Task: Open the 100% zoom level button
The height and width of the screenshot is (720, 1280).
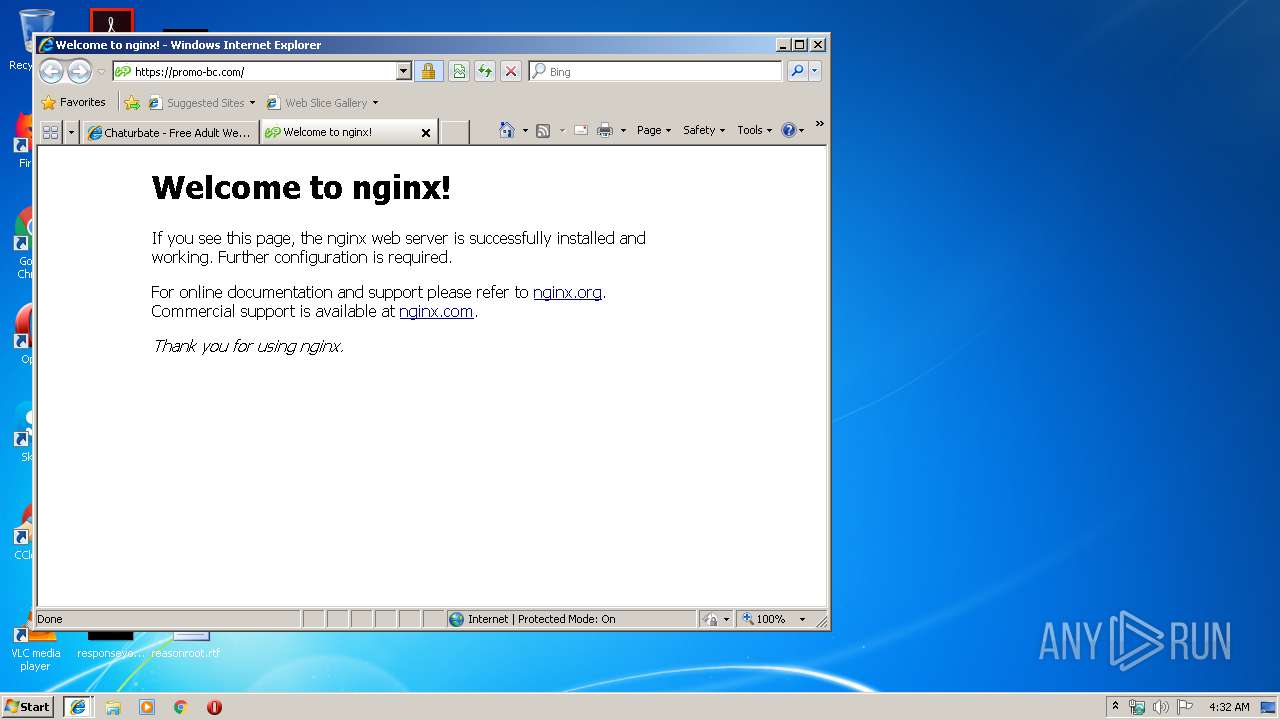Action: point(765,619)
